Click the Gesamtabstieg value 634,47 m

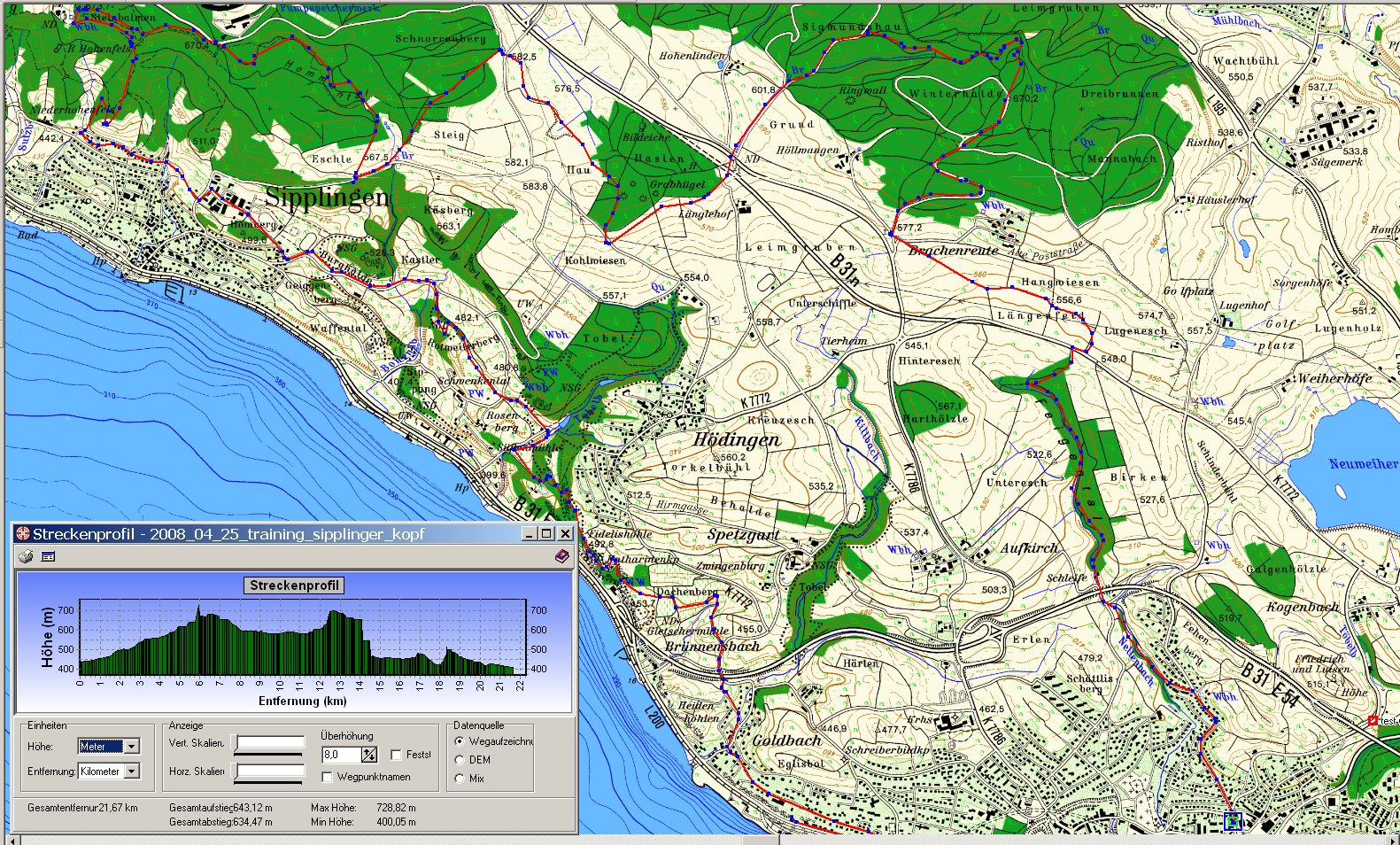253,822
